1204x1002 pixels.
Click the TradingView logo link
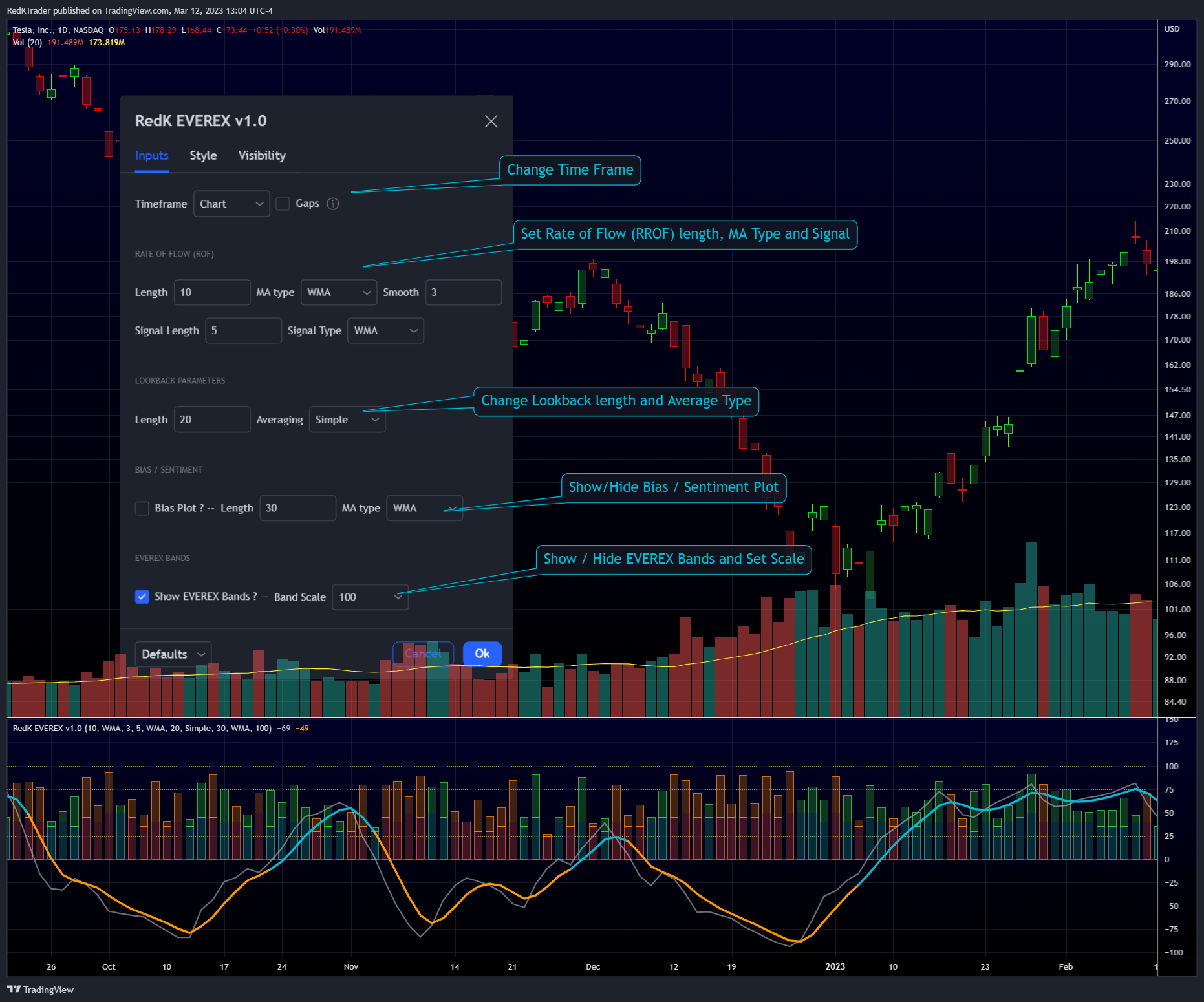tap(40, 990)
